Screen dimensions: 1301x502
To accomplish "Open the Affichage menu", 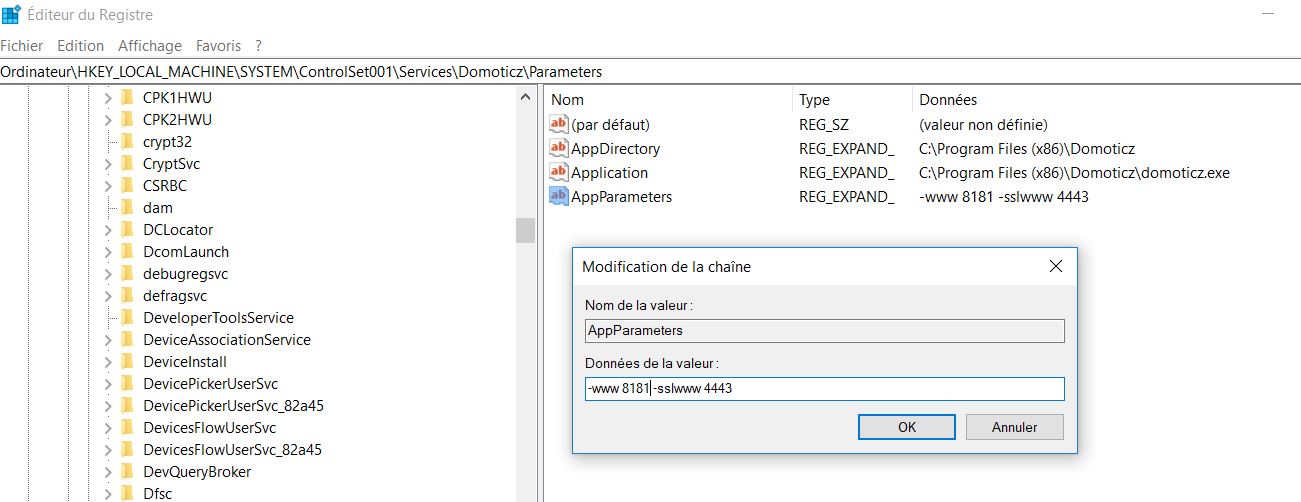I will click(x=150, y=46).
